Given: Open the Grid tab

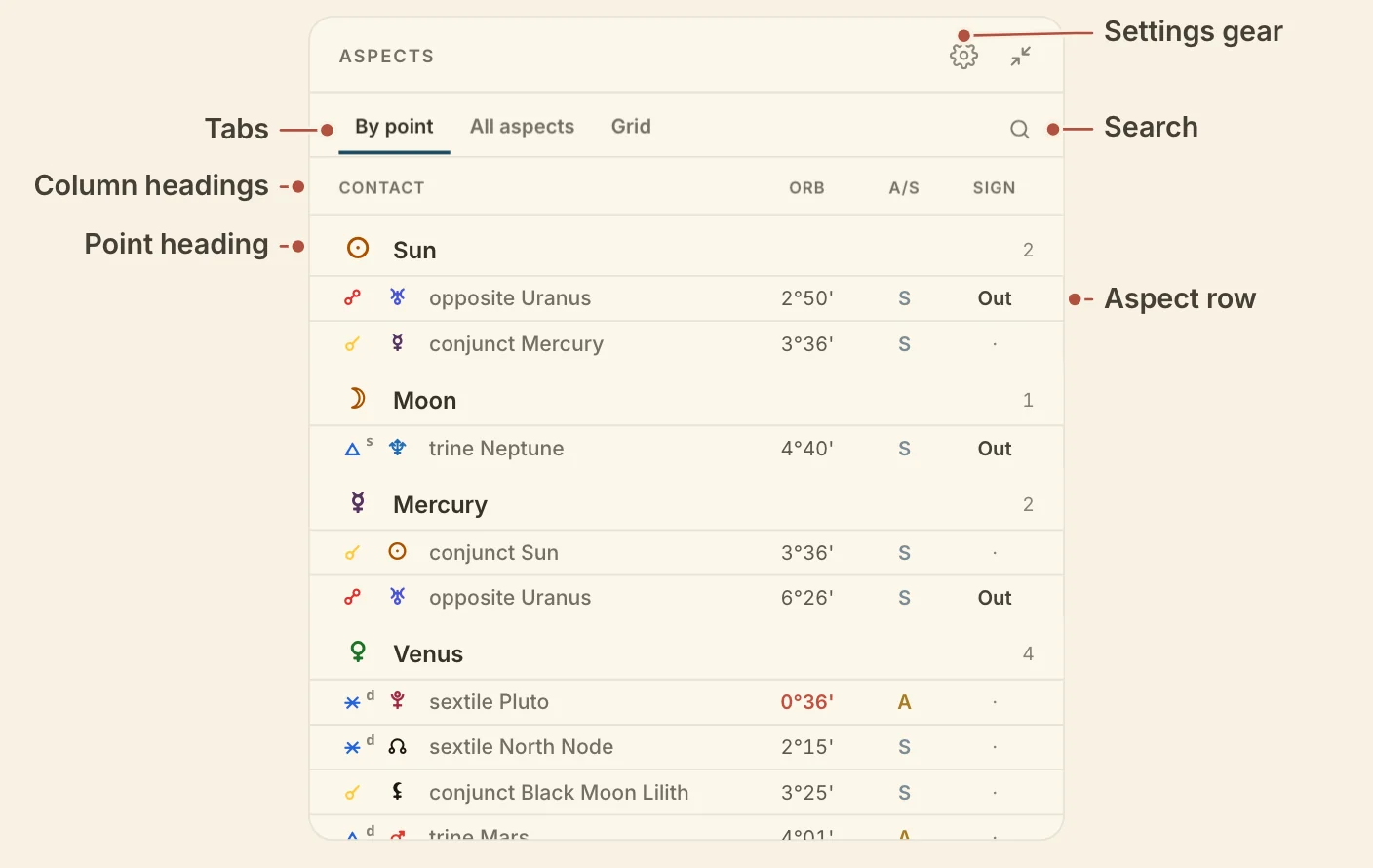Looking at the screenshot, I should click(631, 127).
